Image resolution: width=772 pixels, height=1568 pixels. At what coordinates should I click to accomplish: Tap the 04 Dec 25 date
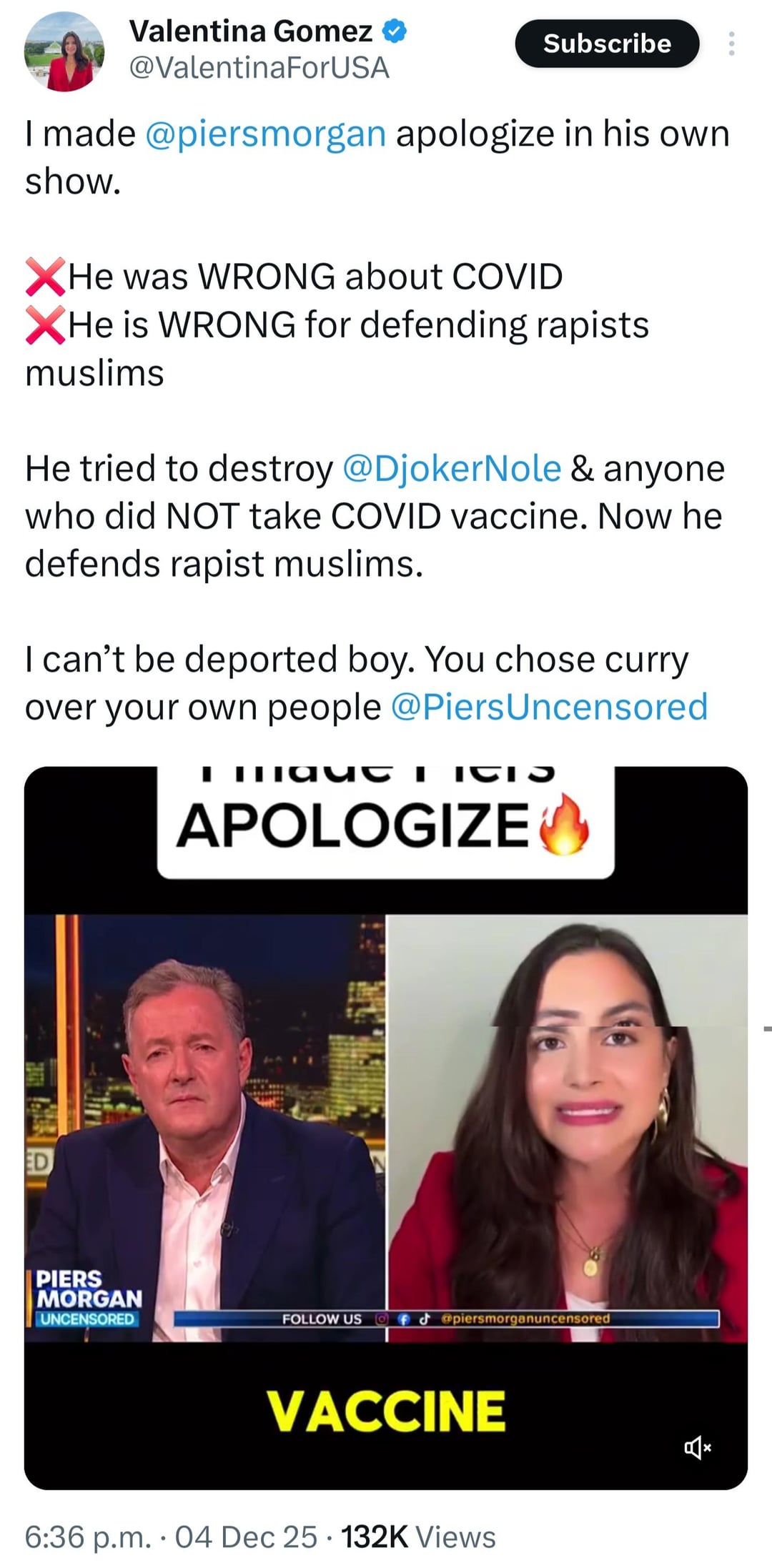point(246,1537)
